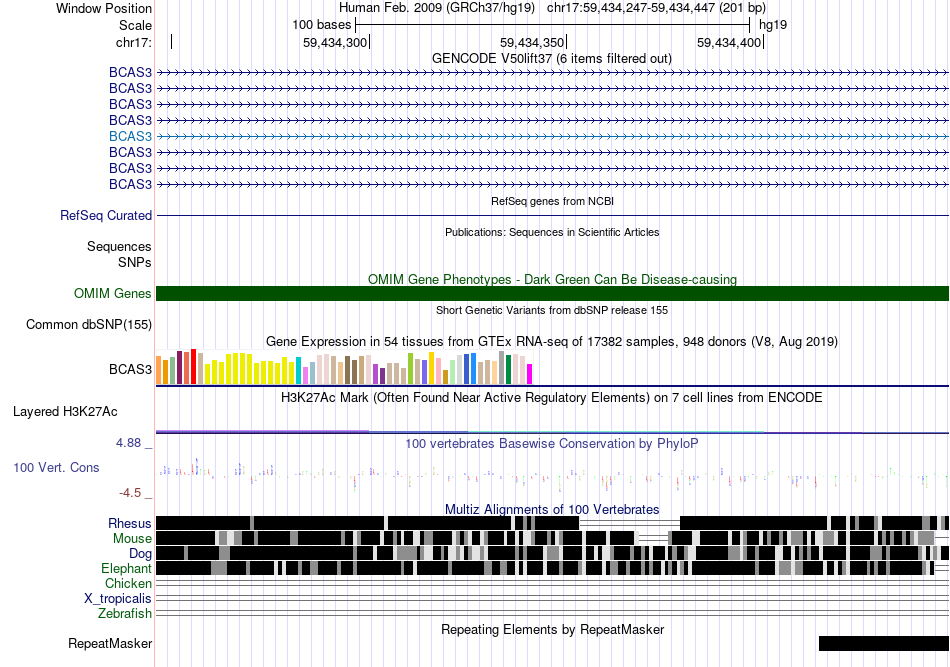Open 'OMIM Gene Phenotypes' track title
The image size is (950, 667).
[x=552, y=279]
